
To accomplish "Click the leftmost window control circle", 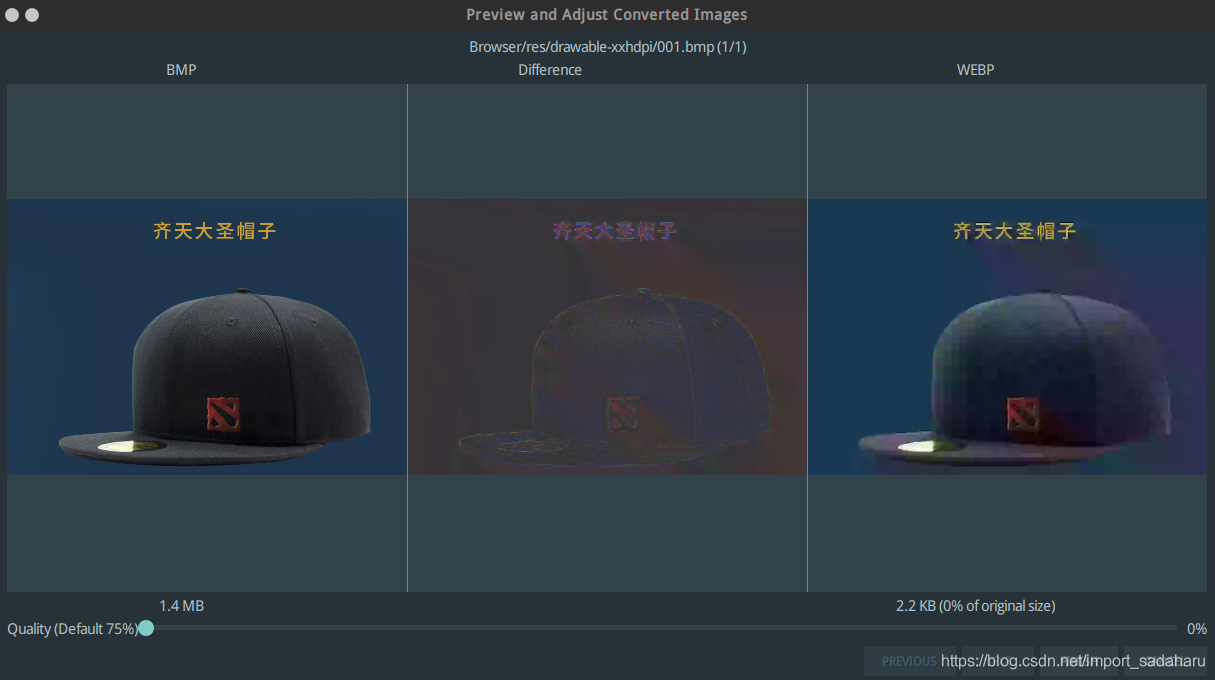I will pos(12,14).
